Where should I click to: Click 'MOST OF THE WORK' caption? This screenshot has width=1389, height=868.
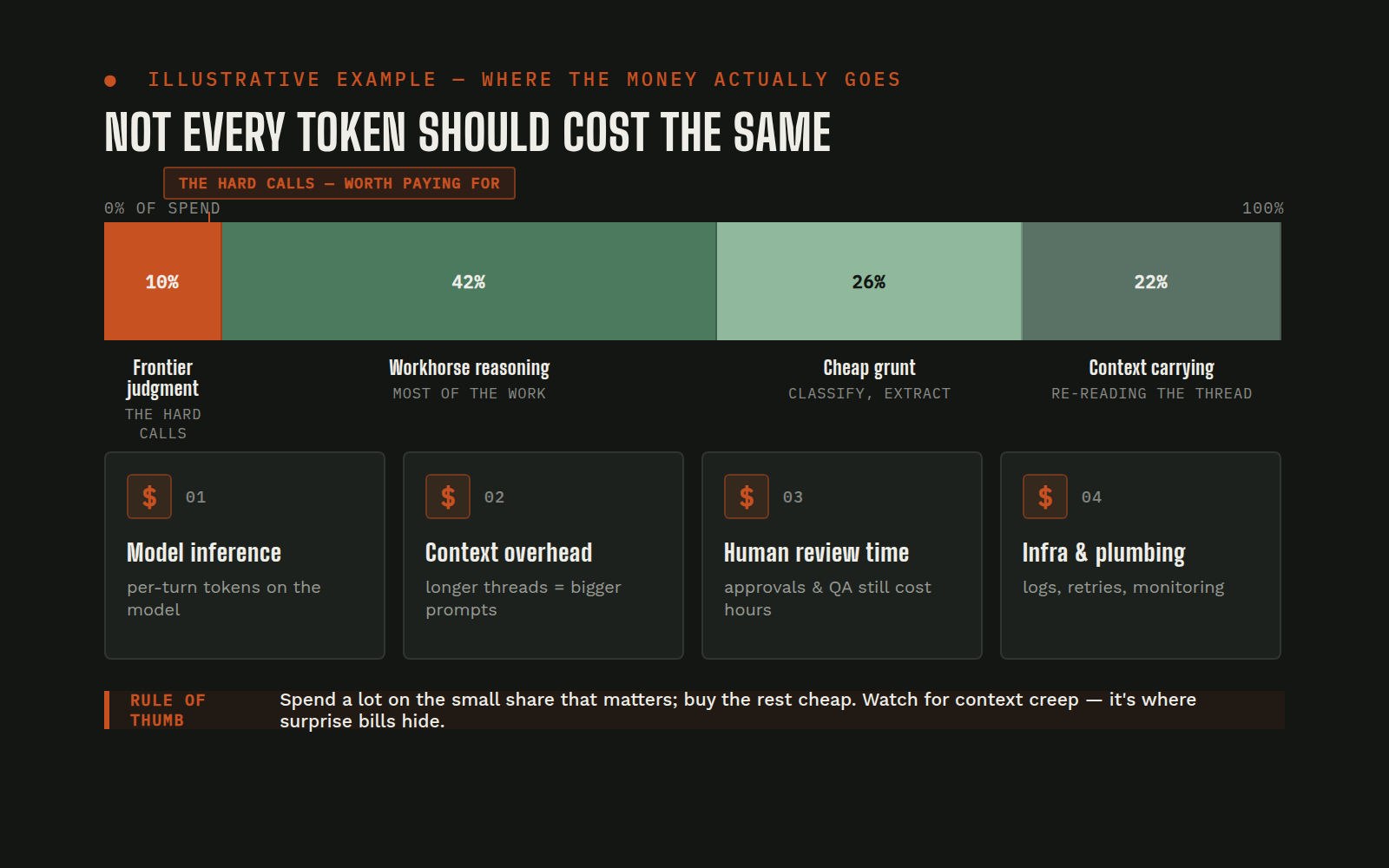point(469,394)
